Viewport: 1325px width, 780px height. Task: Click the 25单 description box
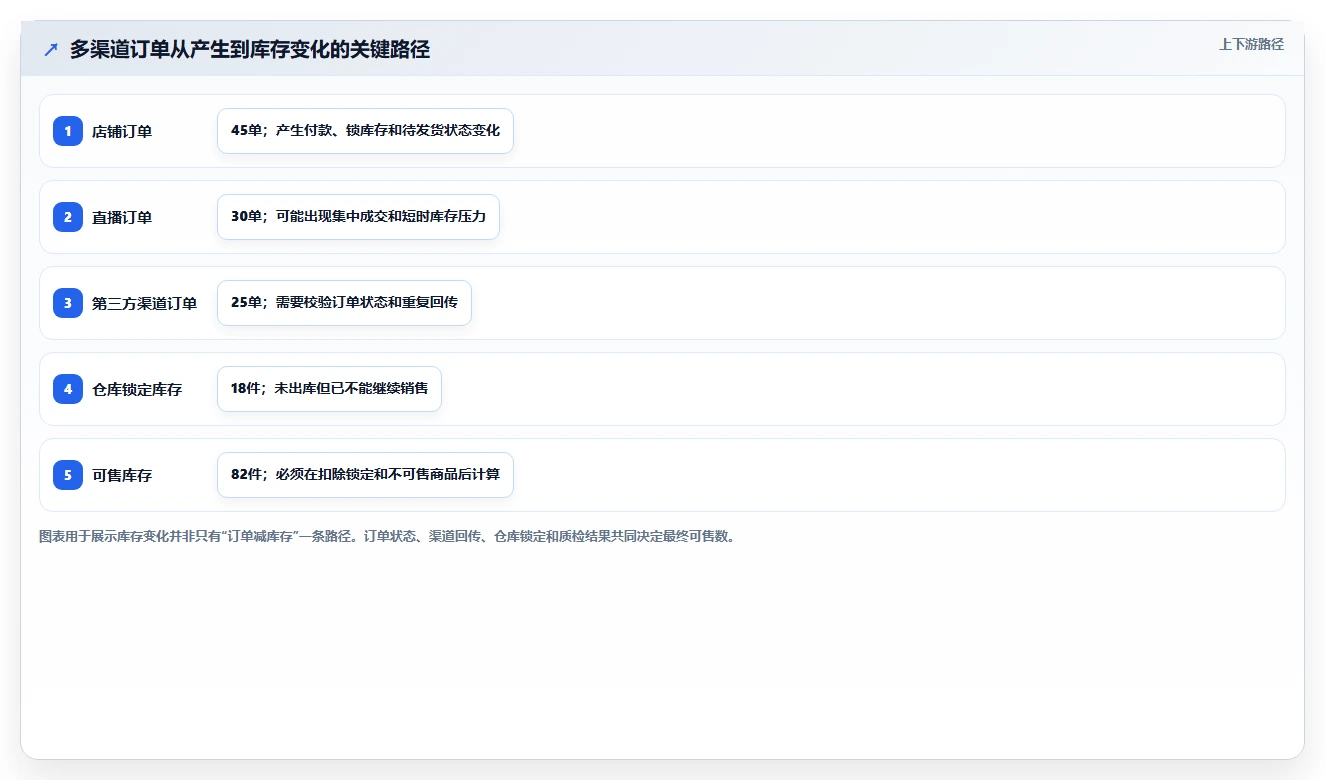(344, 303)
